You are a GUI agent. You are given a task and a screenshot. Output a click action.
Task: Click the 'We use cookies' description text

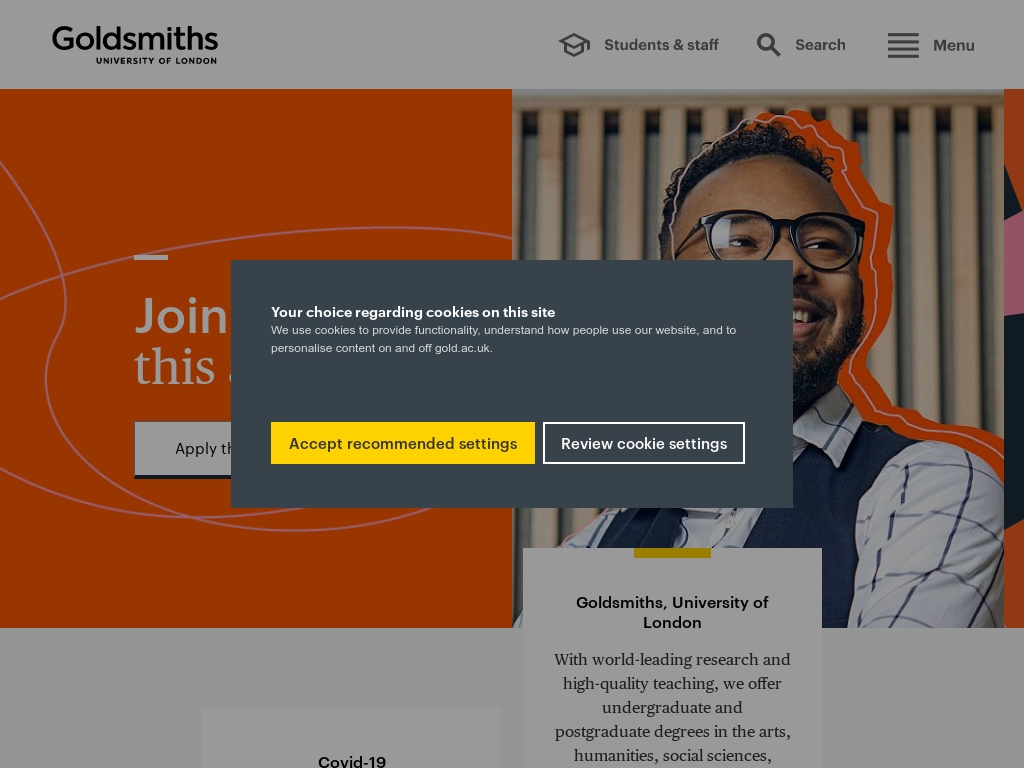pyautogui.click(x=504, y=339)
